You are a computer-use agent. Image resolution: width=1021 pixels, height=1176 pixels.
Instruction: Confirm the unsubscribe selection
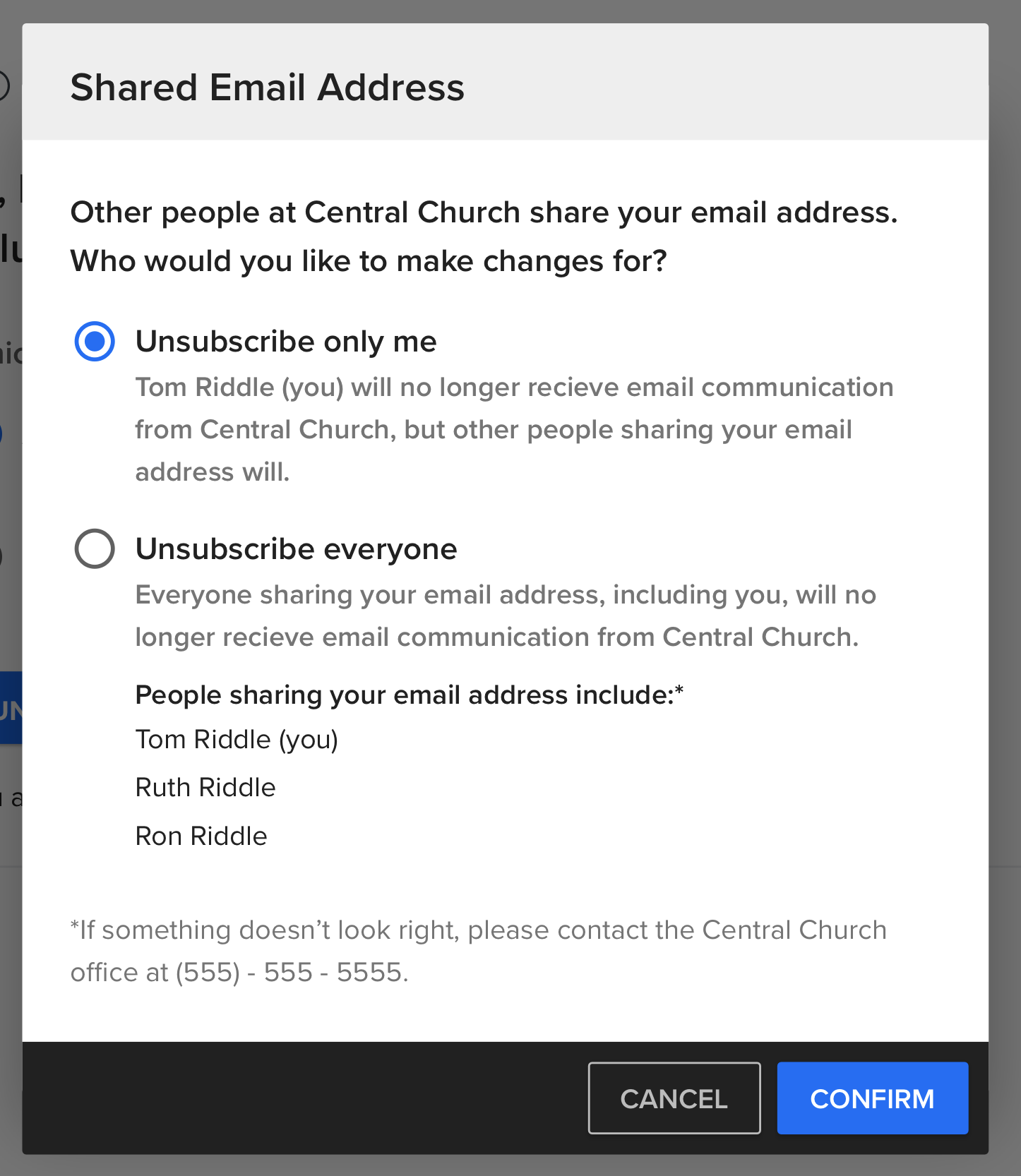click(872, 1098)
